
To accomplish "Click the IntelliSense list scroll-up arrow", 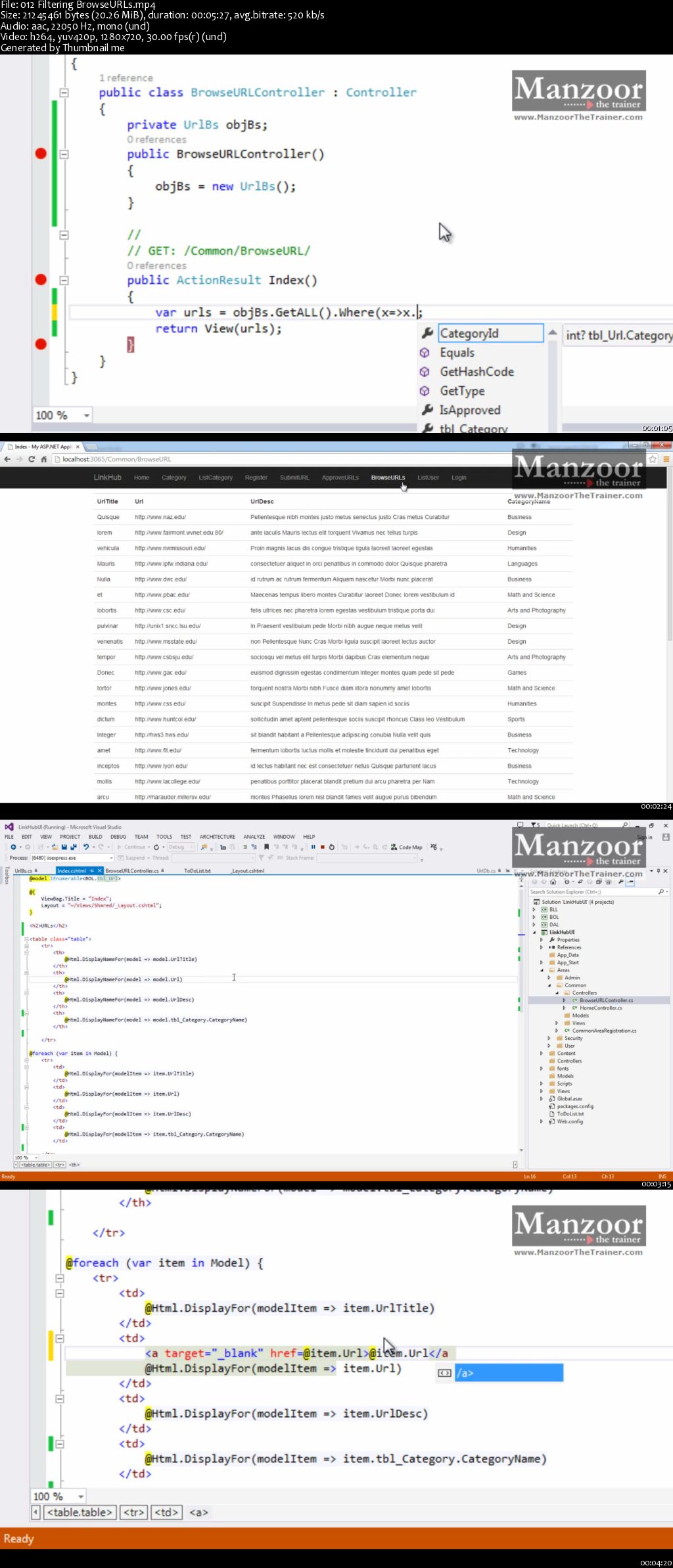I will (x=552, y=332).
